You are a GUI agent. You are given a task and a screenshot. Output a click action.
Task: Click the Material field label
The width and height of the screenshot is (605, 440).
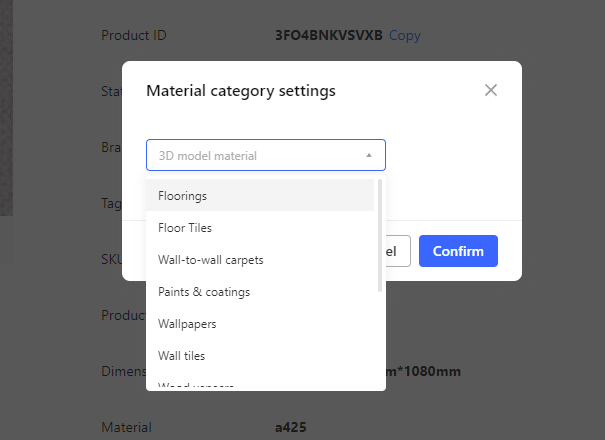point(126,428)
